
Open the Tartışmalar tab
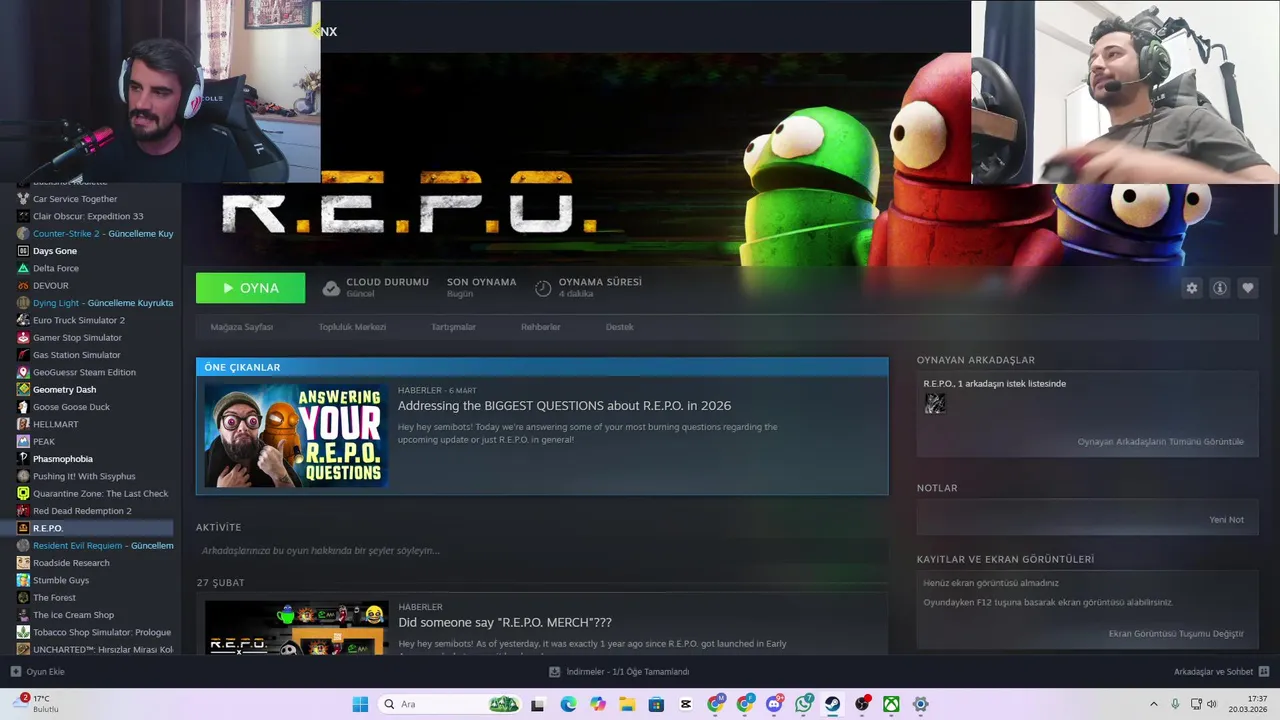pyautogui.click(x=453, y=327)
